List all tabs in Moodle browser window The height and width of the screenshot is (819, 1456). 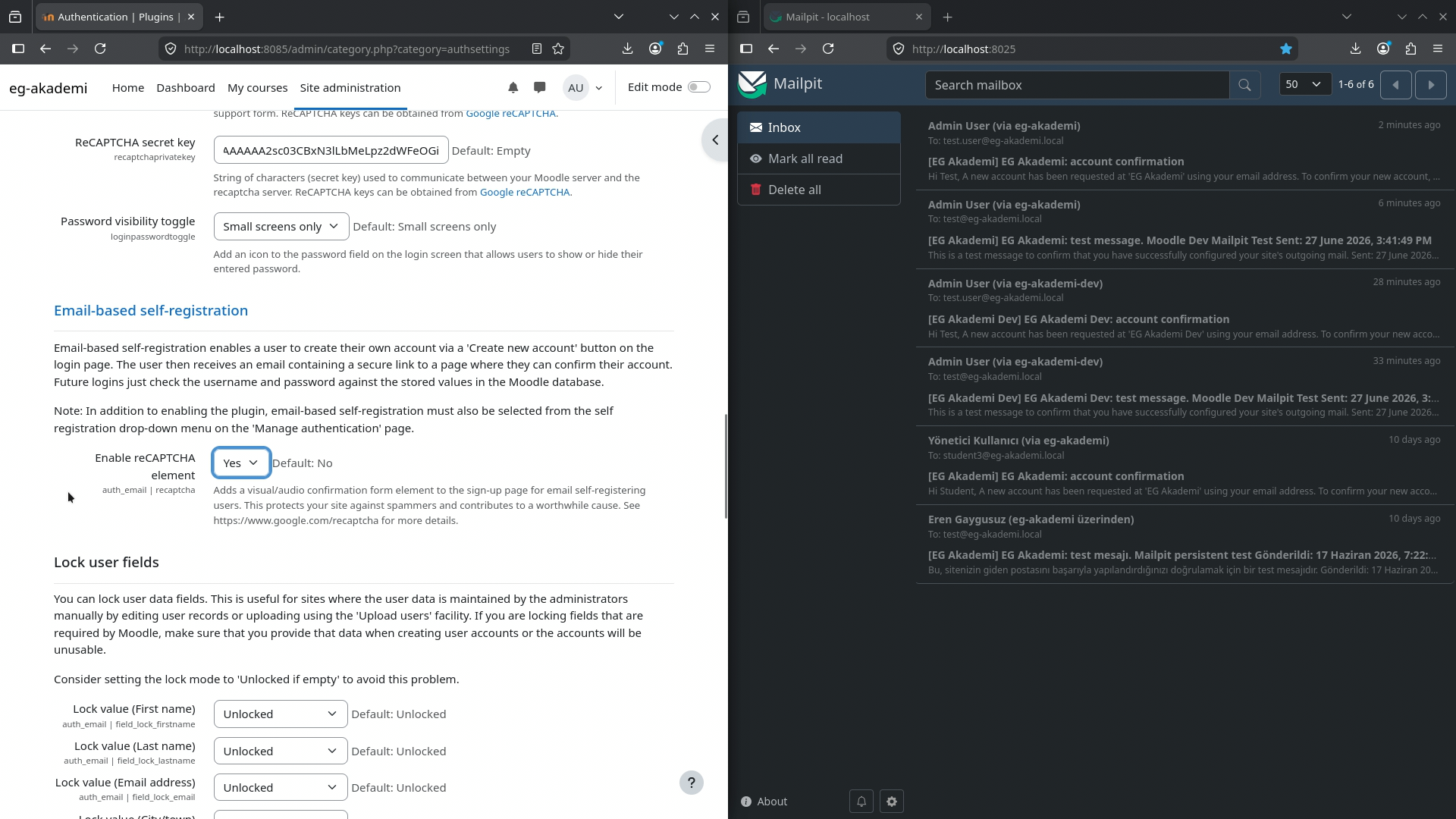tap(619, 17)
